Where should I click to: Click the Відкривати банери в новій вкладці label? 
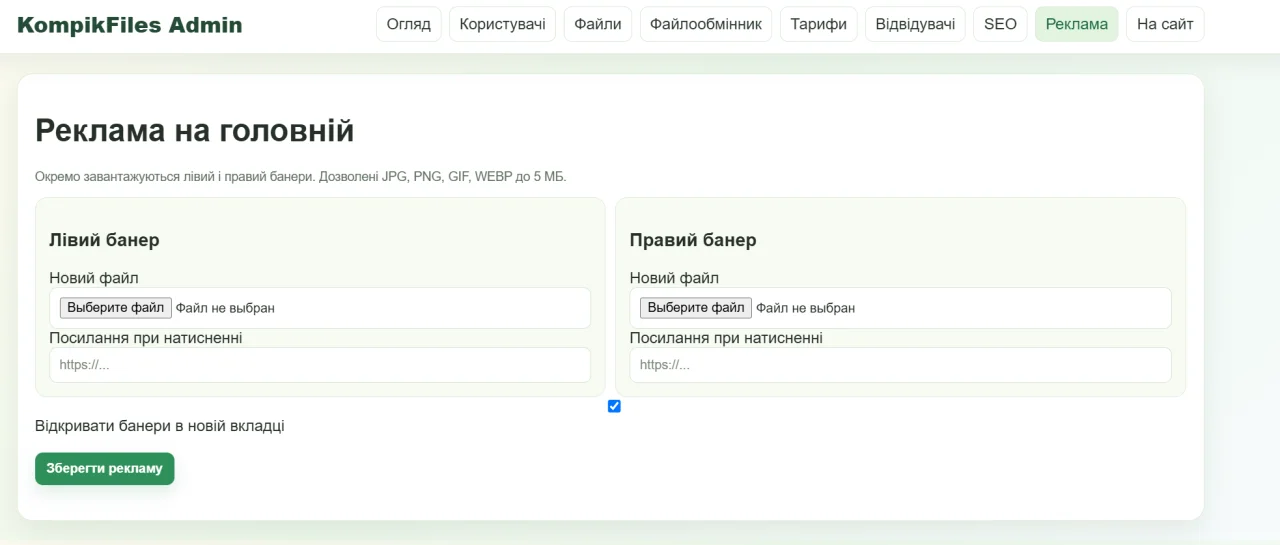pos(160,426)
